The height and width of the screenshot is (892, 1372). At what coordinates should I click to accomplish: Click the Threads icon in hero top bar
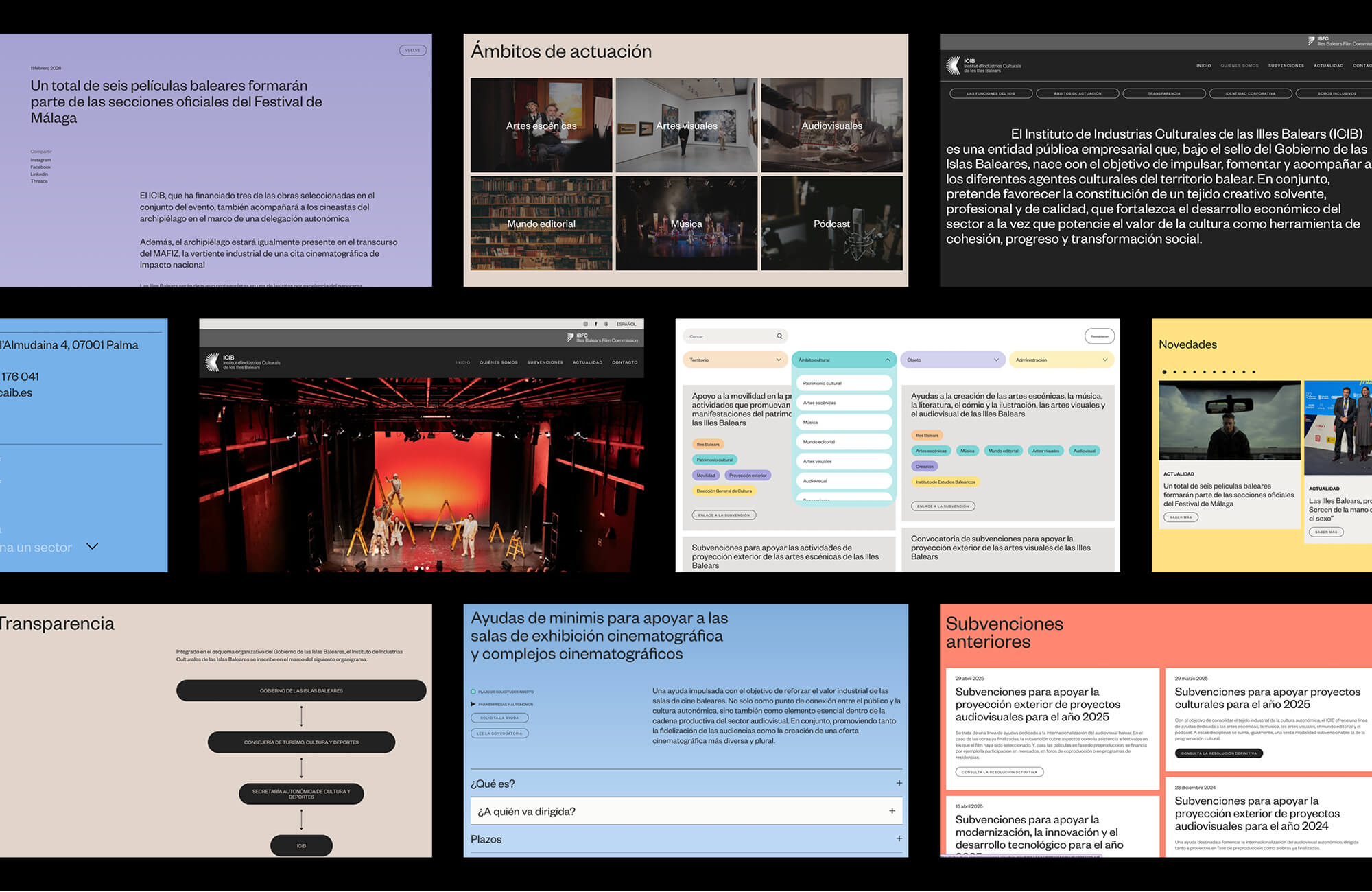606,324
